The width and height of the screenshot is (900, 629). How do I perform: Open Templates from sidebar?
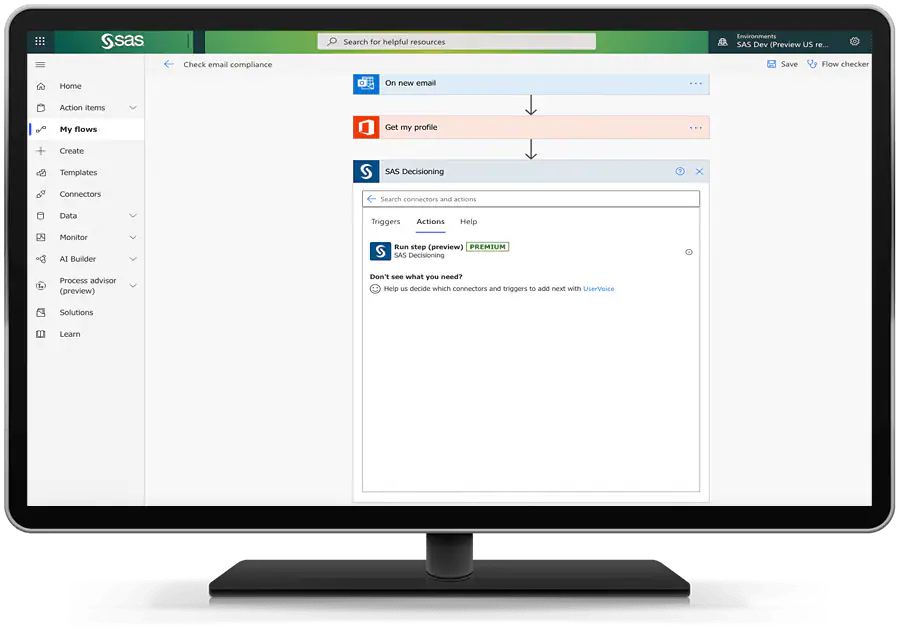coord(78,173)
